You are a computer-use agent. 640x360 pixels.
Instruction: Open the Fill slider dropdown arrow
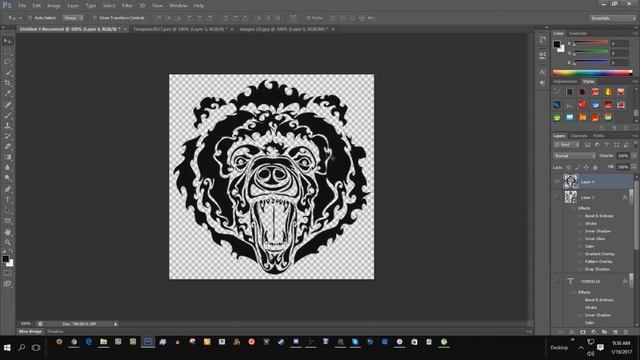click(x=634, y=167)
